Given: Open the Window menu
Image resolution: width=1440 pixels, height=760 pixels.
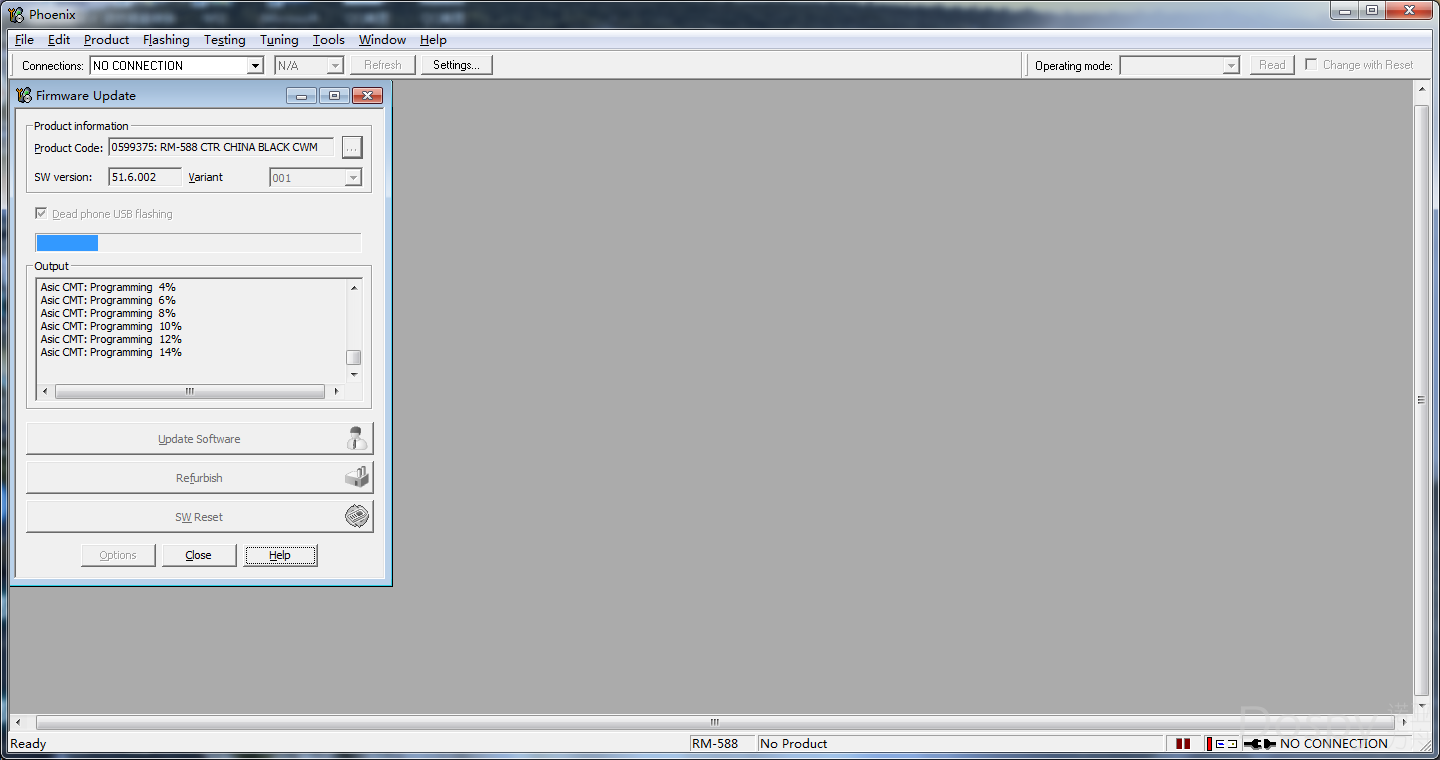Looking at the screenshot, I should click(x=382, y=40).
